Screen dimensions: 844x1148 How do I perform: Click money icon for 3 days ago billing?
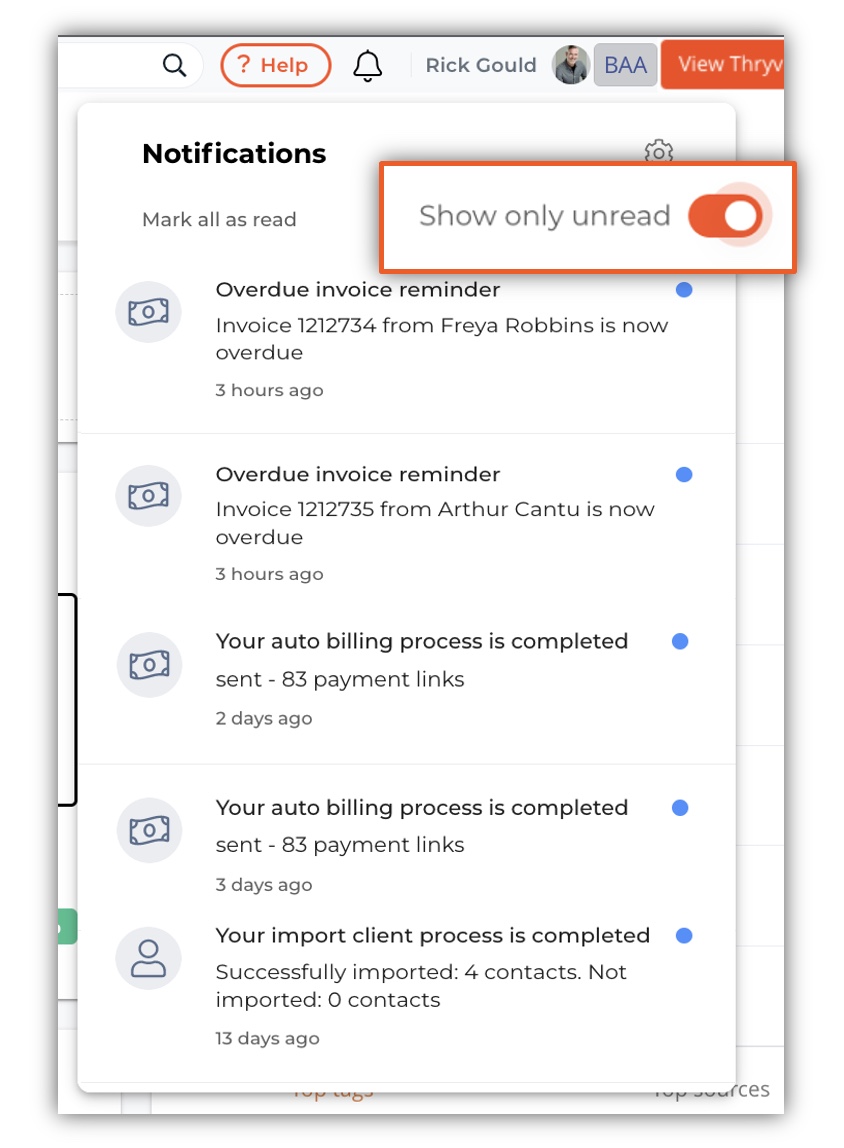coord(149,830)
